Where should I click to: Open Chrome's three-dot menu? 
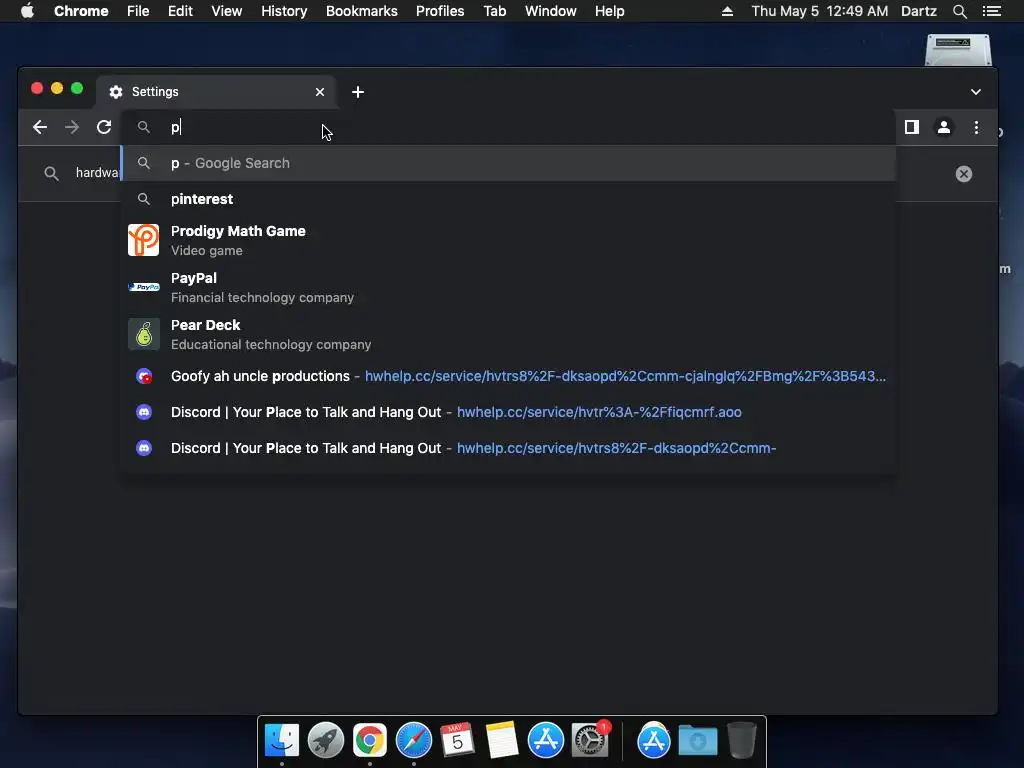point(976,127)
